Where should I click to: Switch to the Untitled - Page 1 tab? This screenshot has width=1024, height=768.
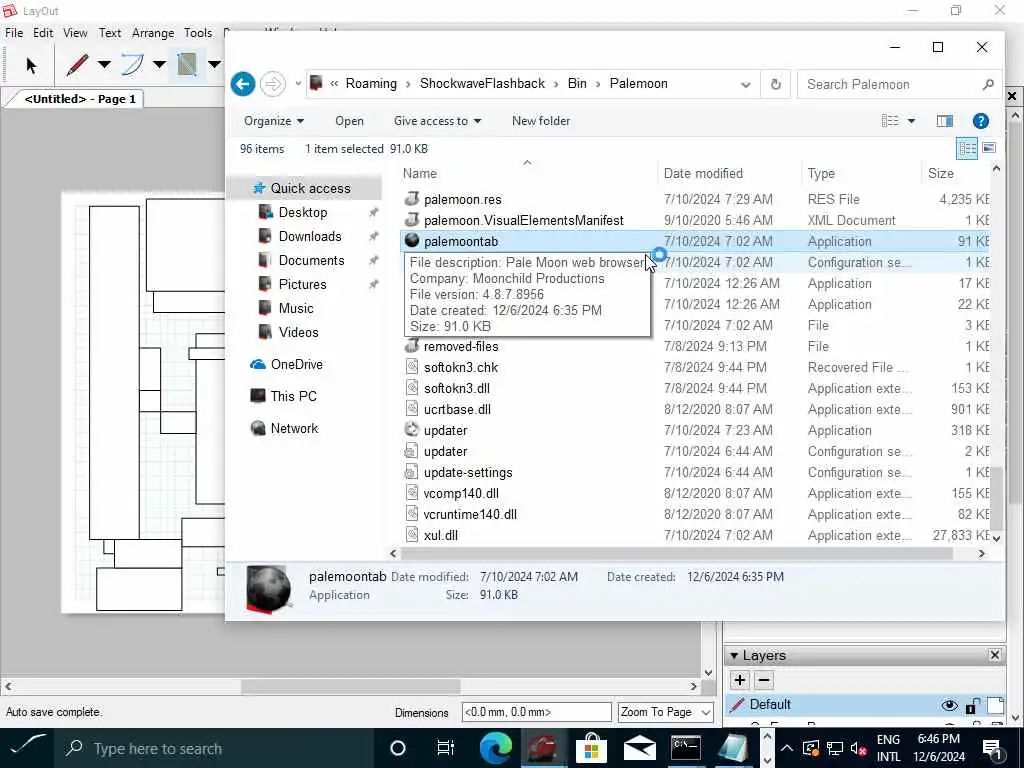click(x=80, y=99)
